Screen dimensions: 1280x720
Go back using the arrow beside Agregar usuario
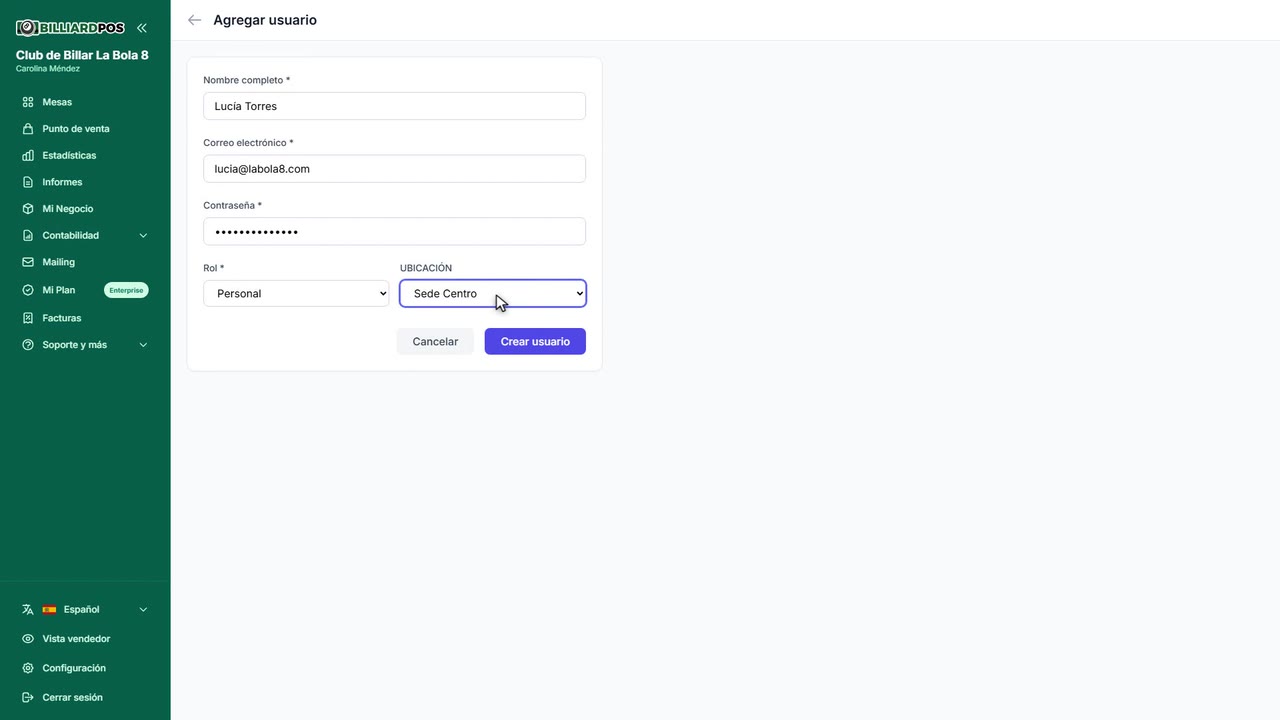194,20
